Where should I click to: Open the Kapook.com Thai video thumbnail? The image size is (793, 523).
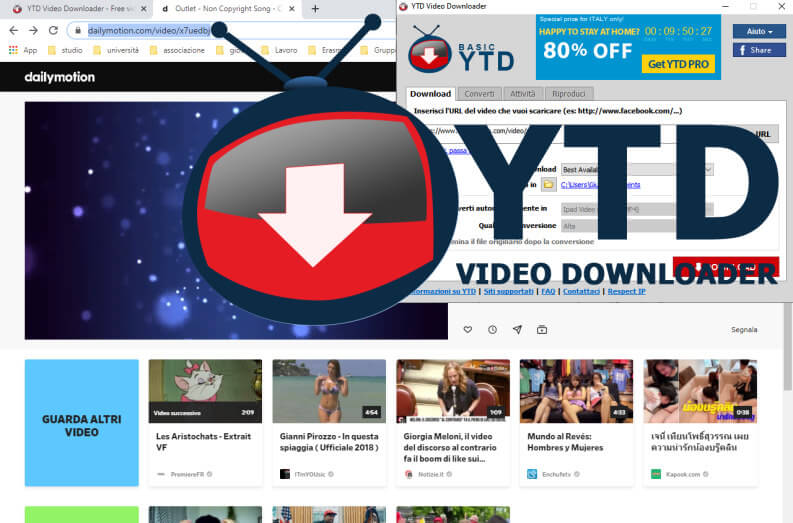700,391
